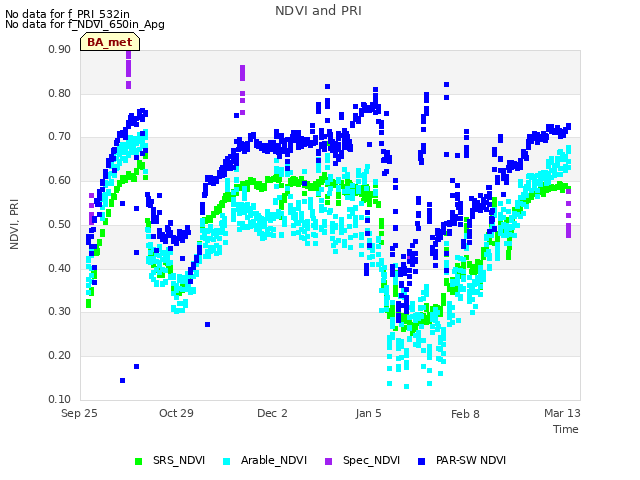Click the Mar 13 x-axis label
Screen dimensions: 640x480
[x=562, y=413]
